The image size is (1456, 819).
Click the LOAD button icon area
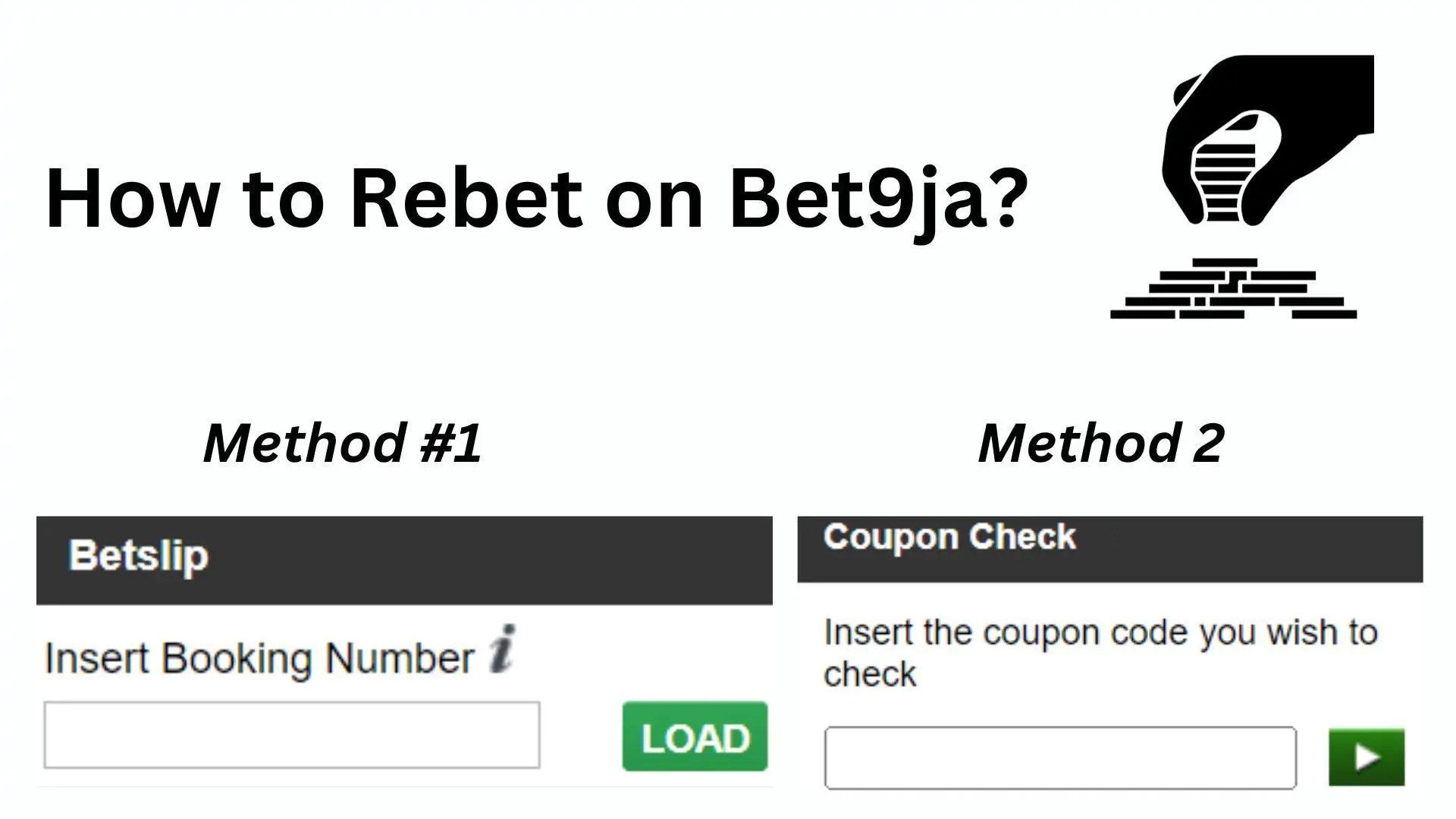click(694, 737)
